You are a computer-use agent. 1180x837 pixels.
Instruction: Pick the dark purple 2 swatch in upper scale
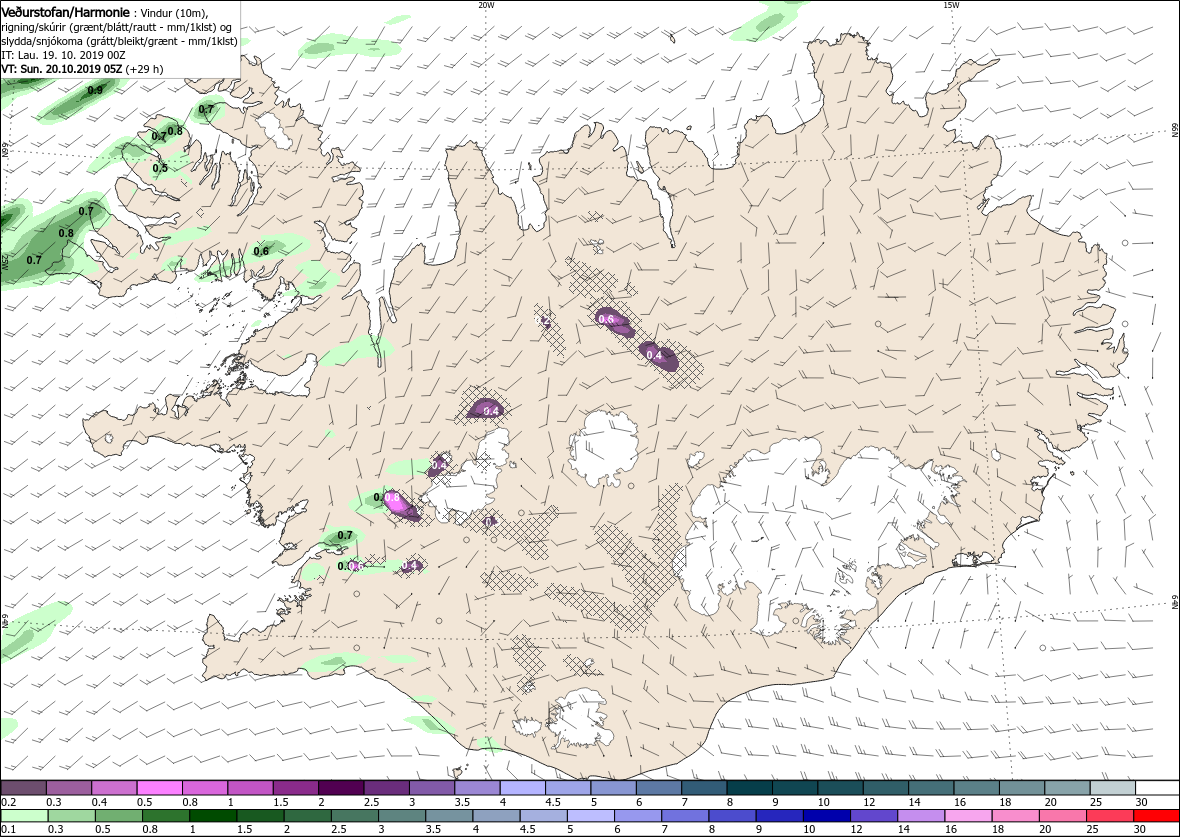tap(341, 787)
